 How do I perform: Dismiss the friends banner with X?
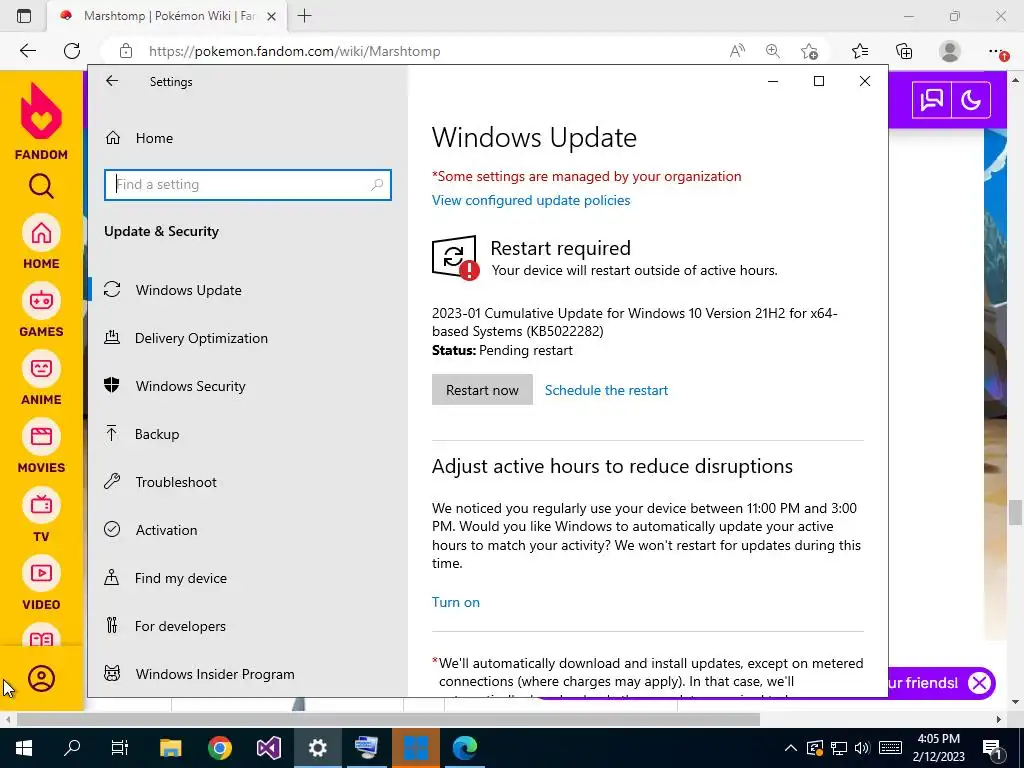click(x=979, y=683)
